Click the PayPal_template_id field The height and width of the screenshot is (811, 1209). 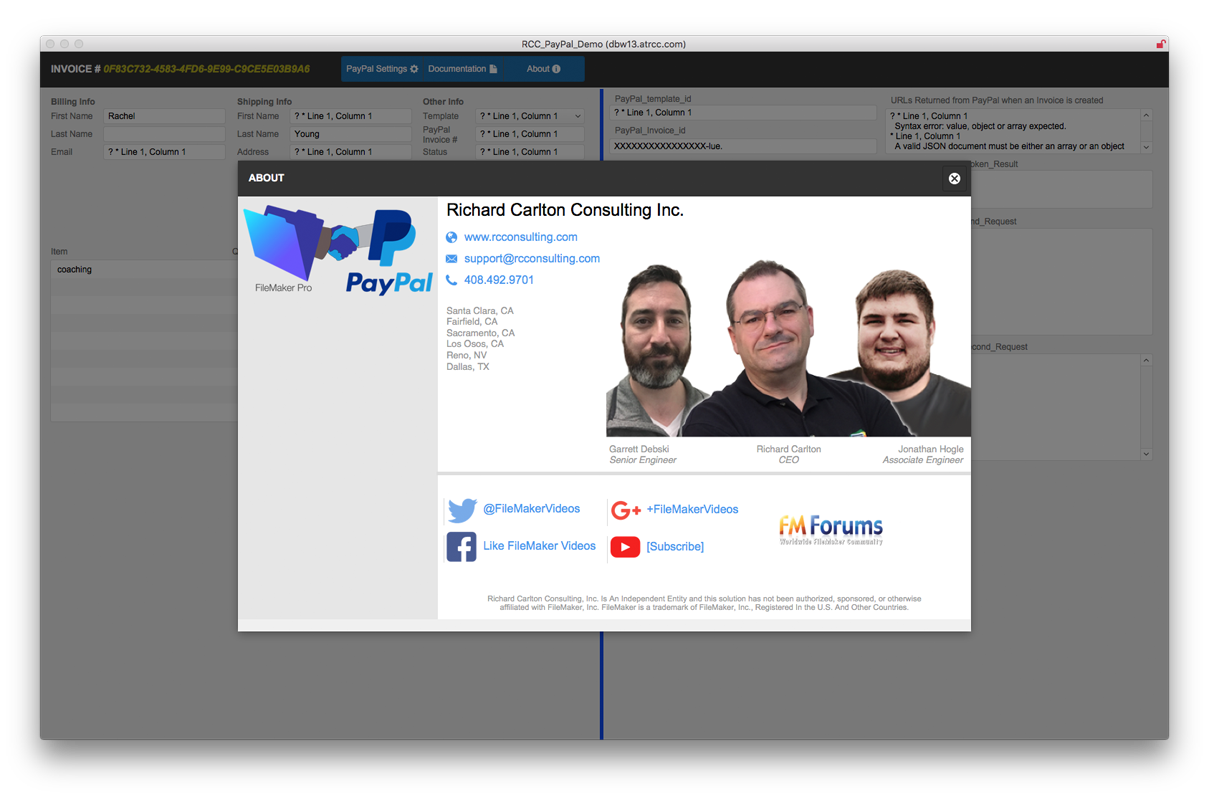click(744, 113)
